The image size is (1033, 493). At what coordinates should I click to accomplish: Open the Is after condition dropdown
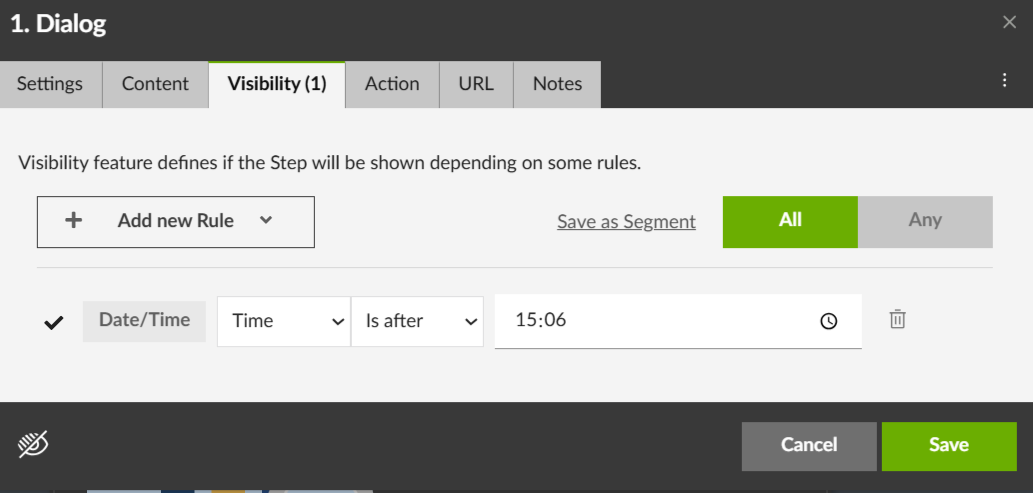click(417, 321)
